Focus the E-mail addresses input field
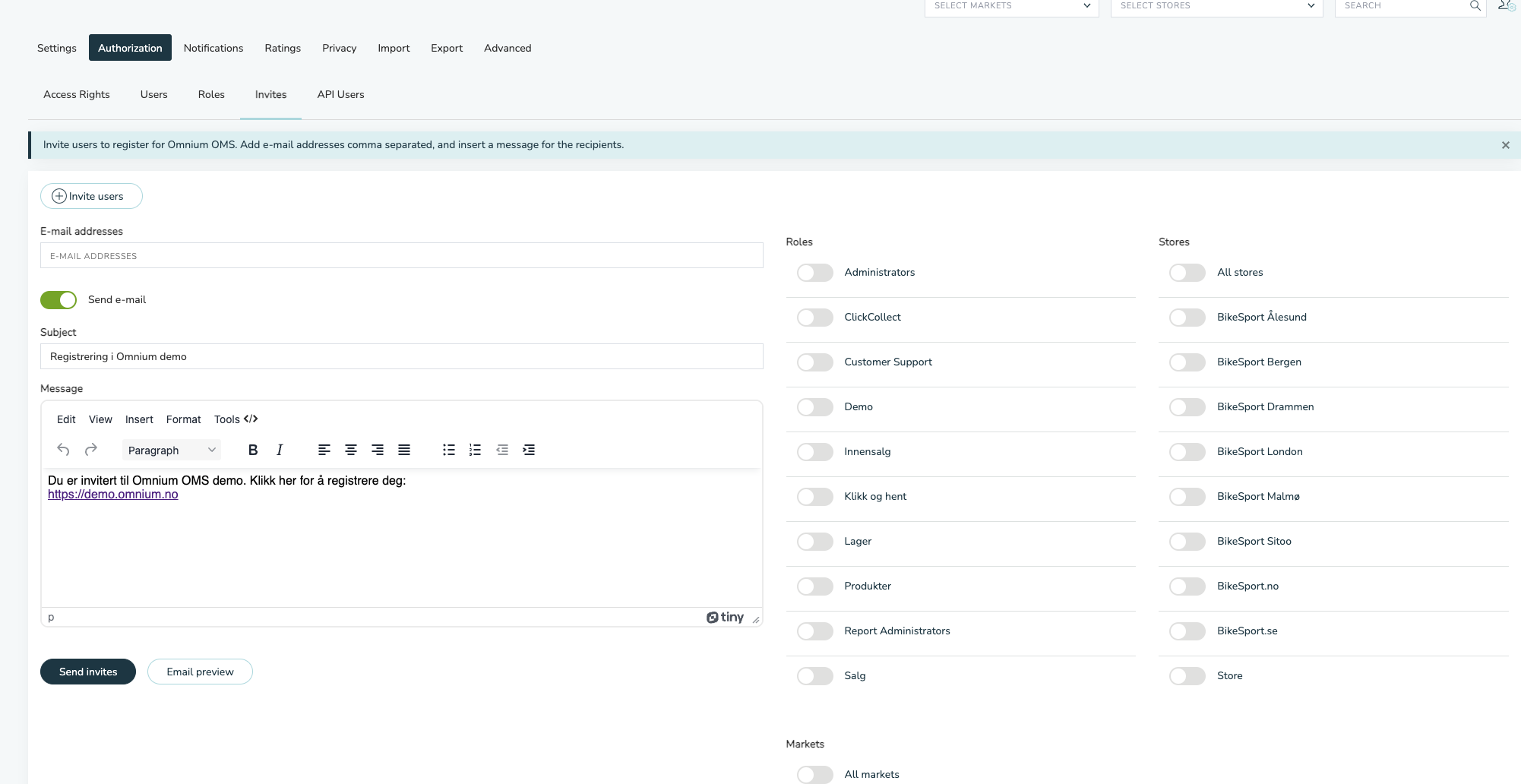Viewport: 1521px width, 784px height. pyautogui.click(x=401, y=255)
